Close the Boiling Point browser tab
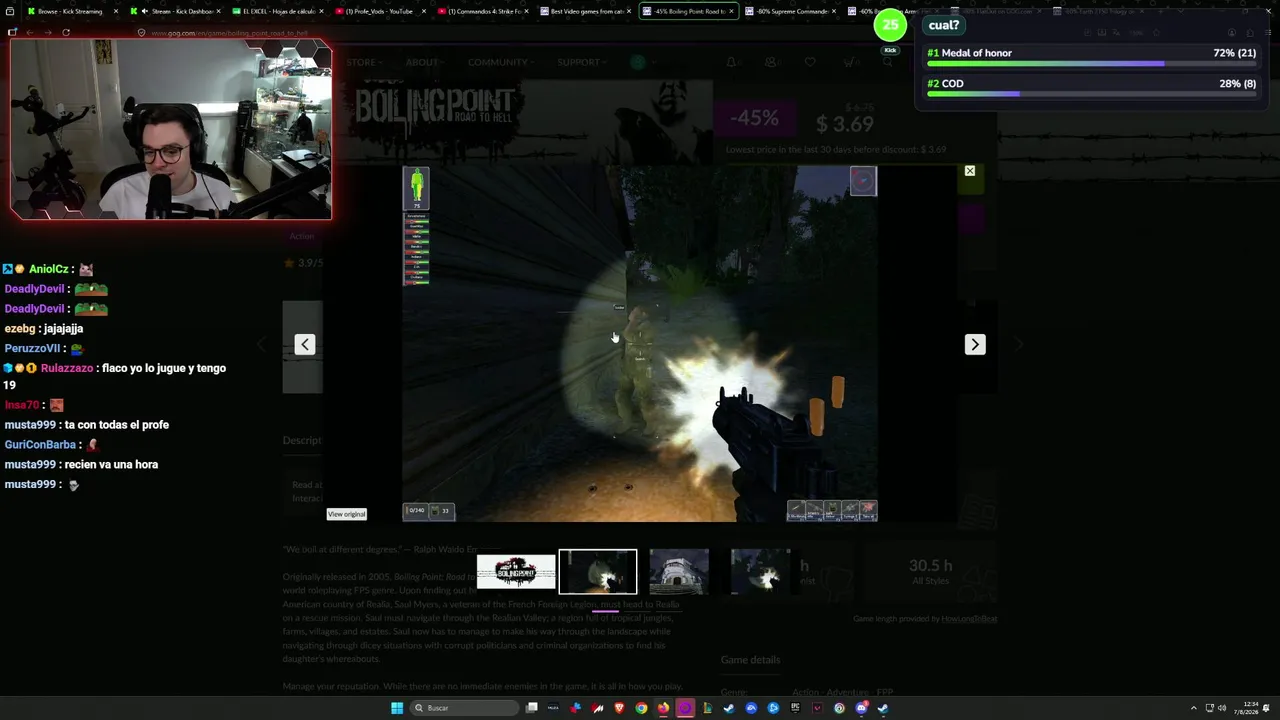Viewport: 1280px width, 720px height. pos(732,11)
